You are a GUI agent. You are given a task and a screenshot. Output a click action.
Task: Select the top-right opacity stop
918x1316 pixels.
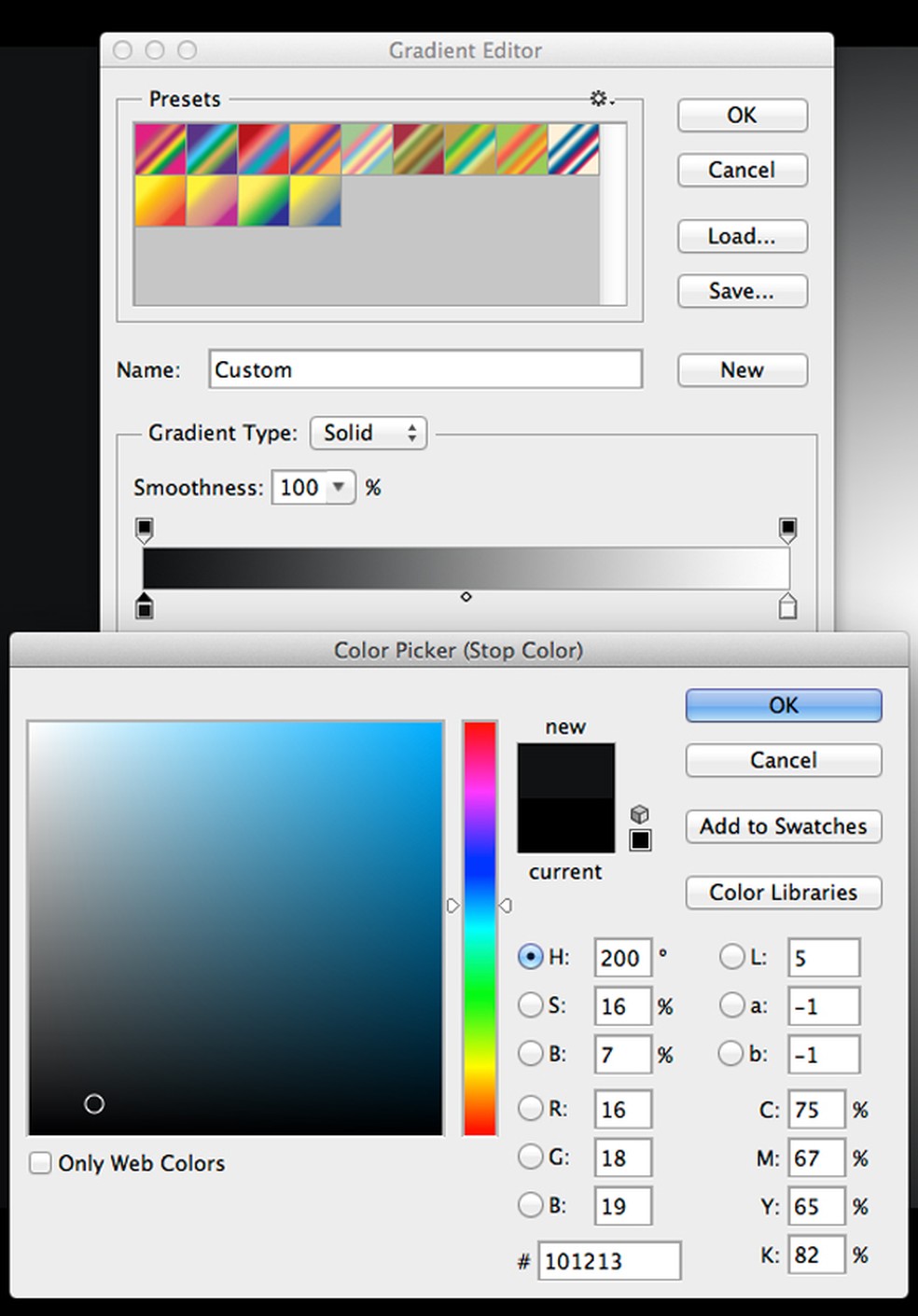click(787, 530)
